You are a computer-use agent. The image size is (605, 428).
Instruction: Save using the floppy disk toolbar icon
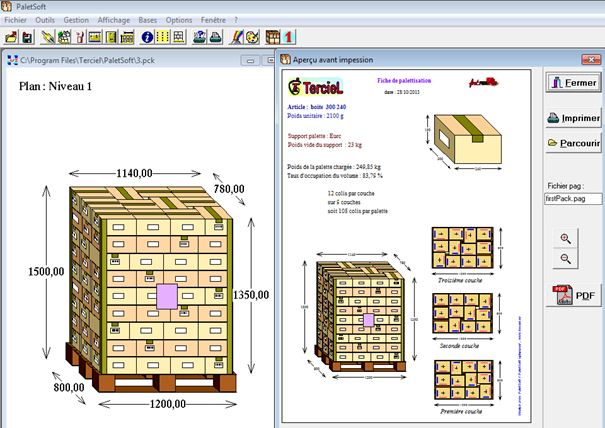point(27,37)
